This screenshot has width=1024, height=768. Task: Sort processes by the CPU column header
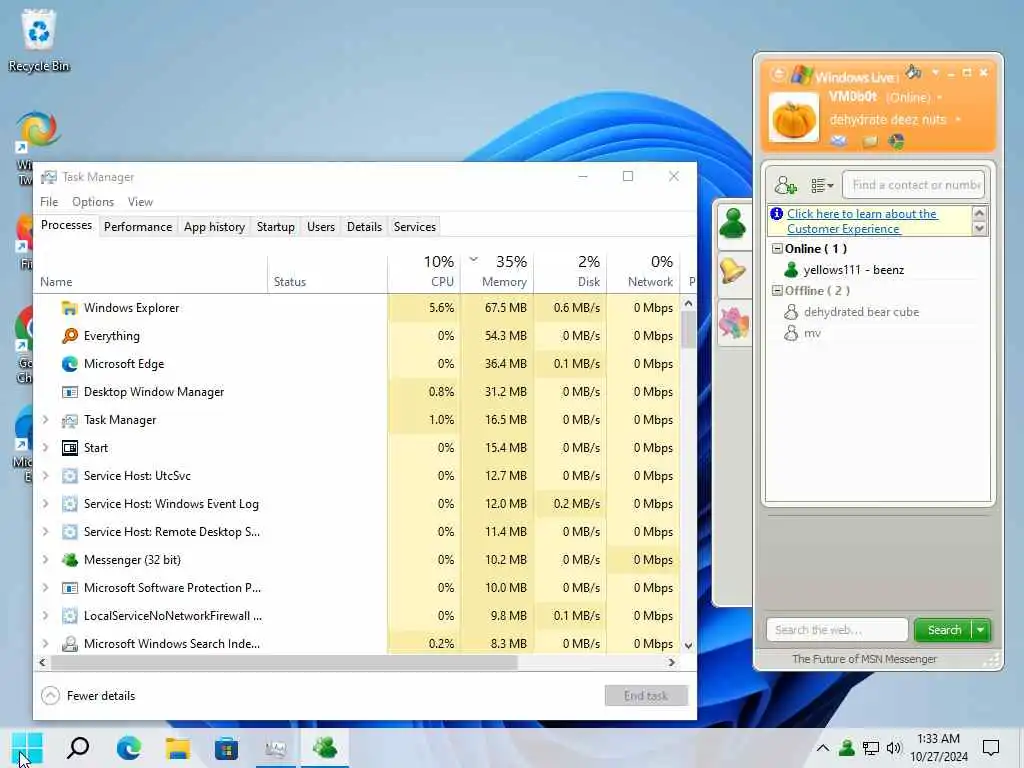(424, 272)
